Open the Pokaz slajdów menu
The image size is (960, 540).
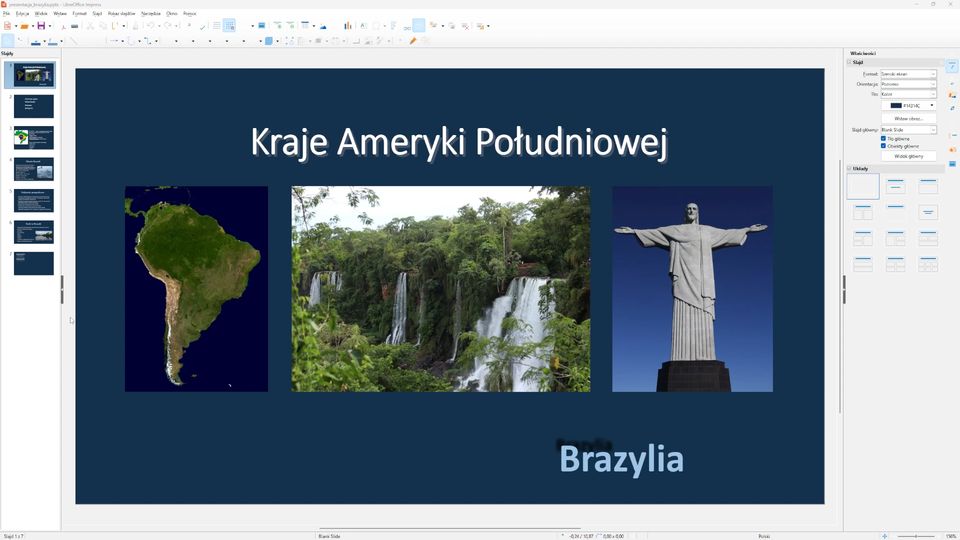121,14
